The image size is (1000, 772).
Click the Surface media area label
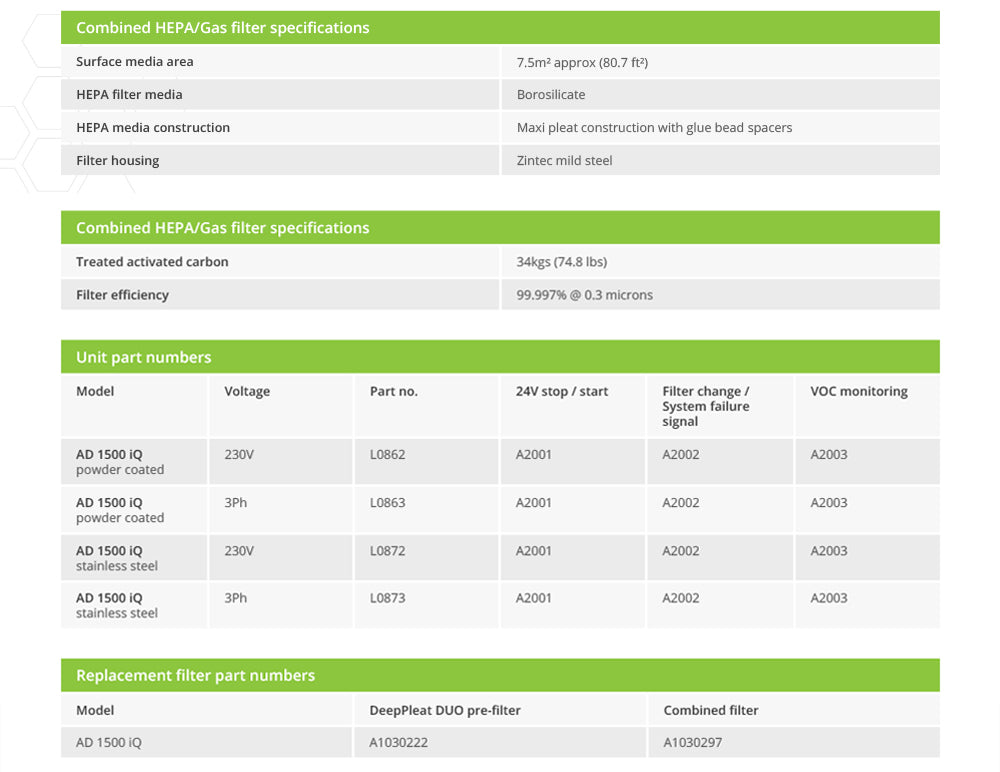click(x=135, y=62)
